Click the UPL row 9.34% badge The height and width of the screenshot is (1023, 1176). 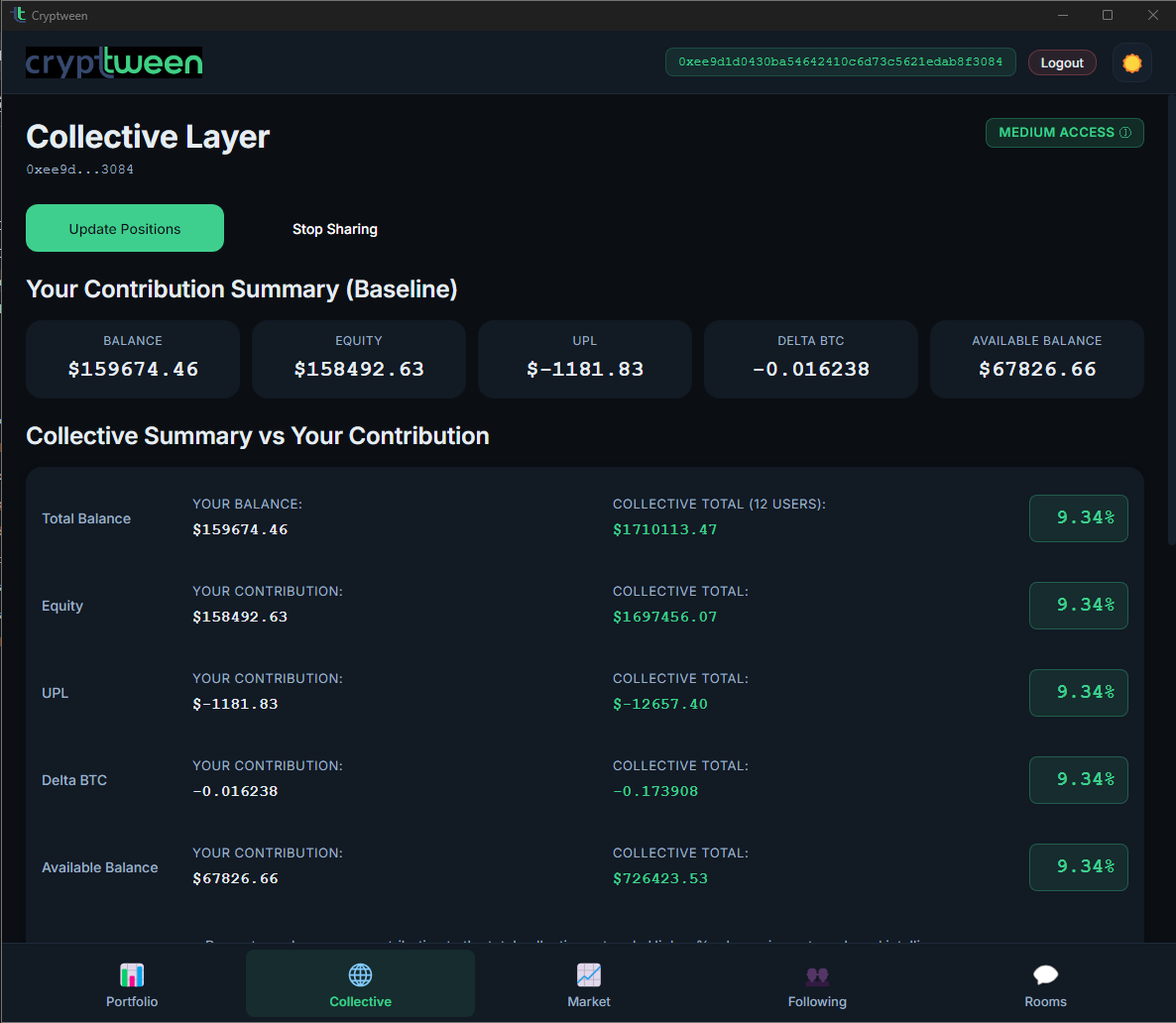click(1079, 692)
